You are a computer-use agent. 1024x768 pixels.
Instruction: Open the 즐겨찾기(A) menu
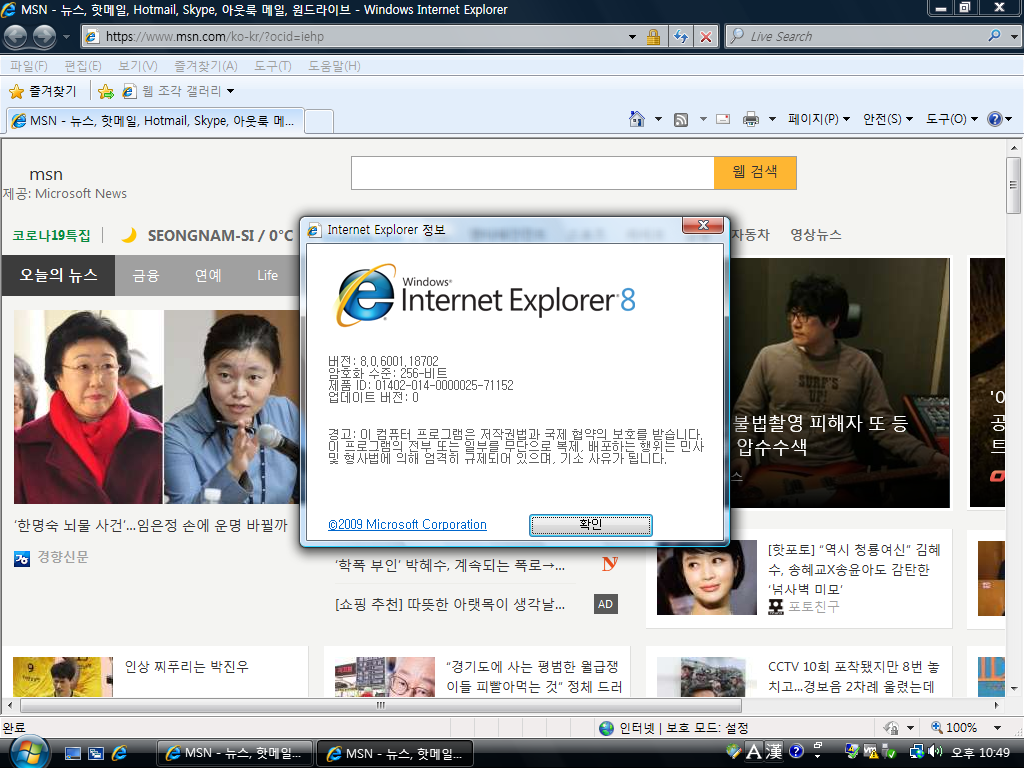pyautogui.click(x=205, y=66)
